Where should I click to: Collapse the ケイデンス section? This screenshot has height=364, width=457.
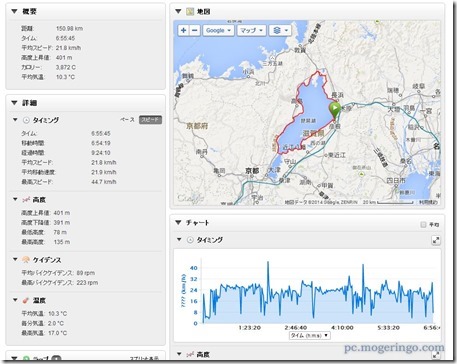point(15,259)
